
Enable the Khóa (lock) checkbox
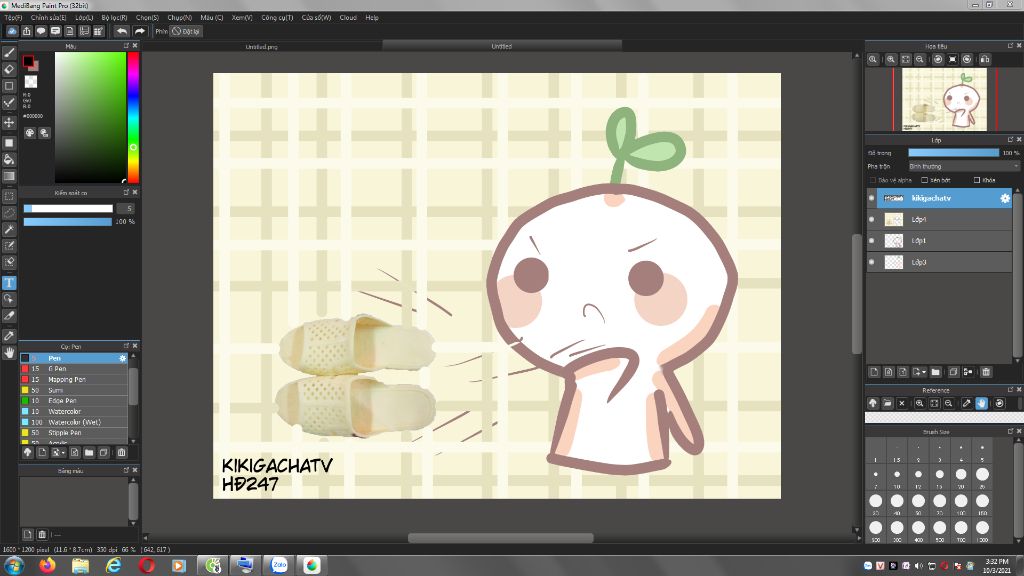point(977,180)
